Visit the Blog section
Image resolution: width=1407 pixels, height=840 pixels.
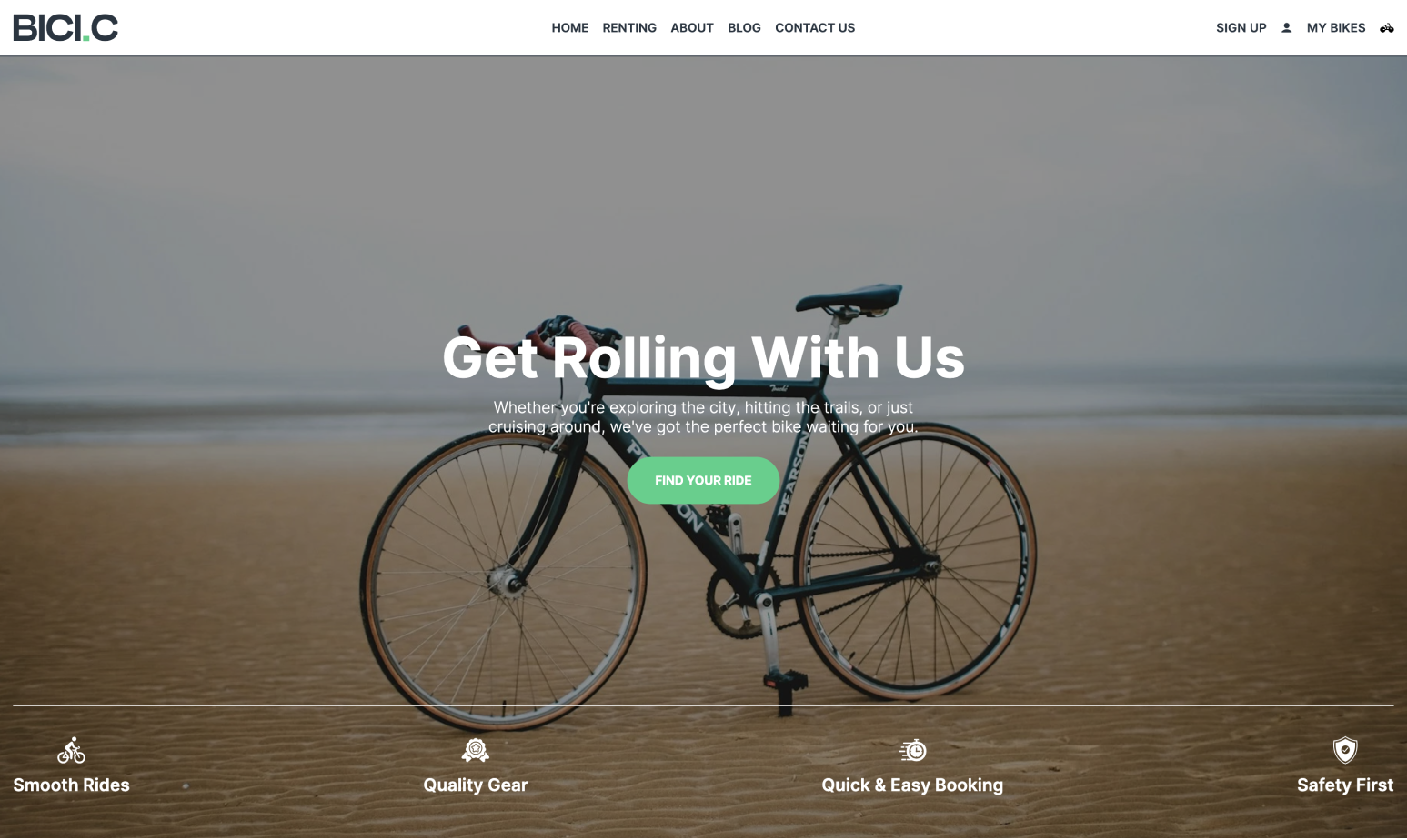click(744, 28)
